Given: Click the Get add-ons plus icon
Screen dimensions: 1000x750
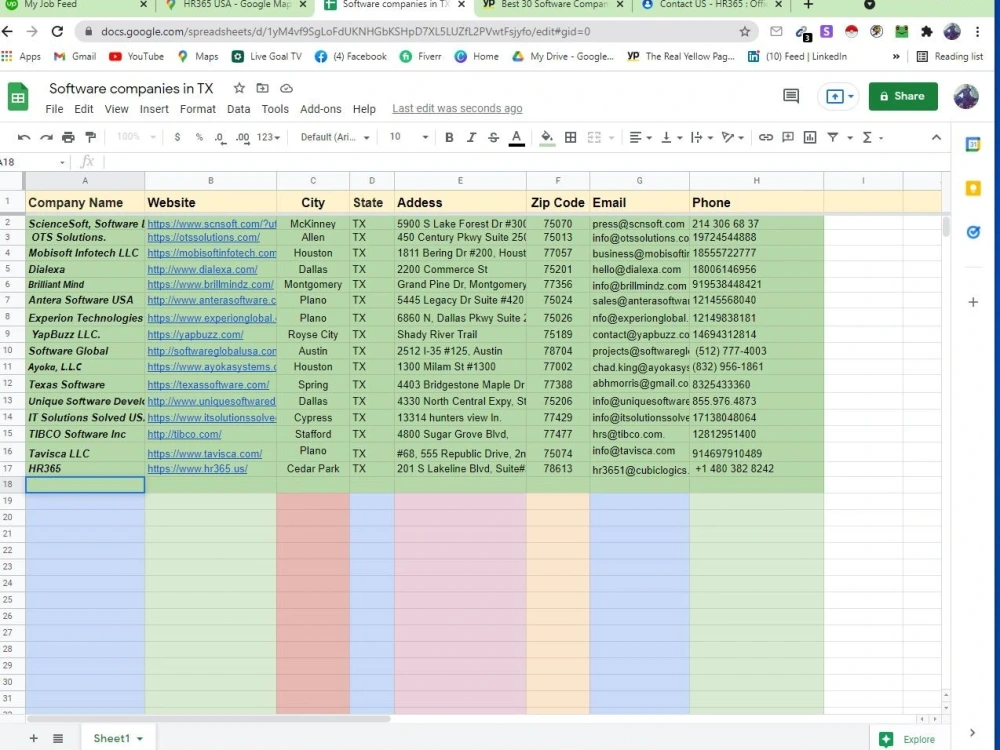Looking at the screenshot, I should (x=973, y=302).
